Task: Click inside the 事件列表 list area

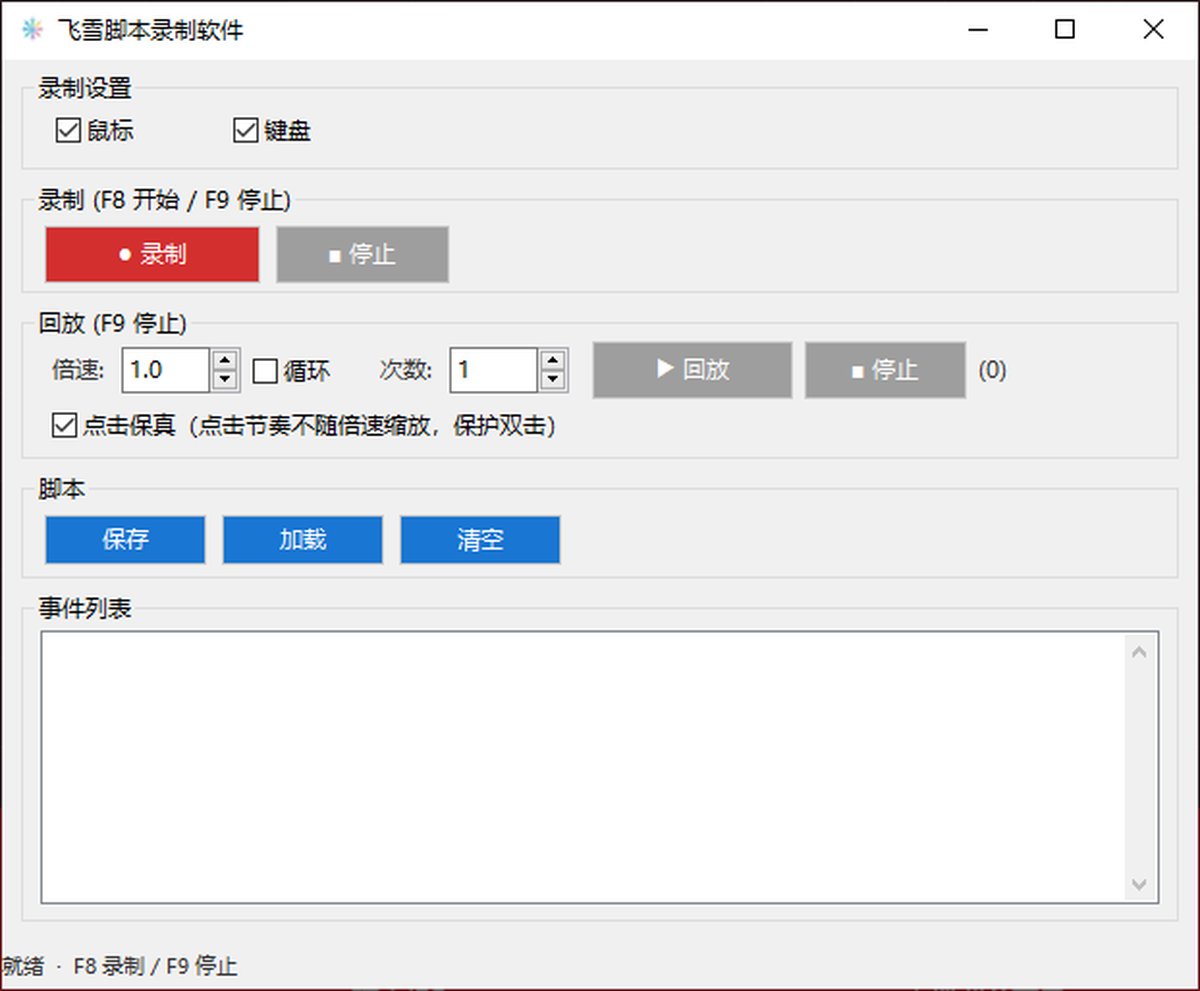Action: coord(582,767)
